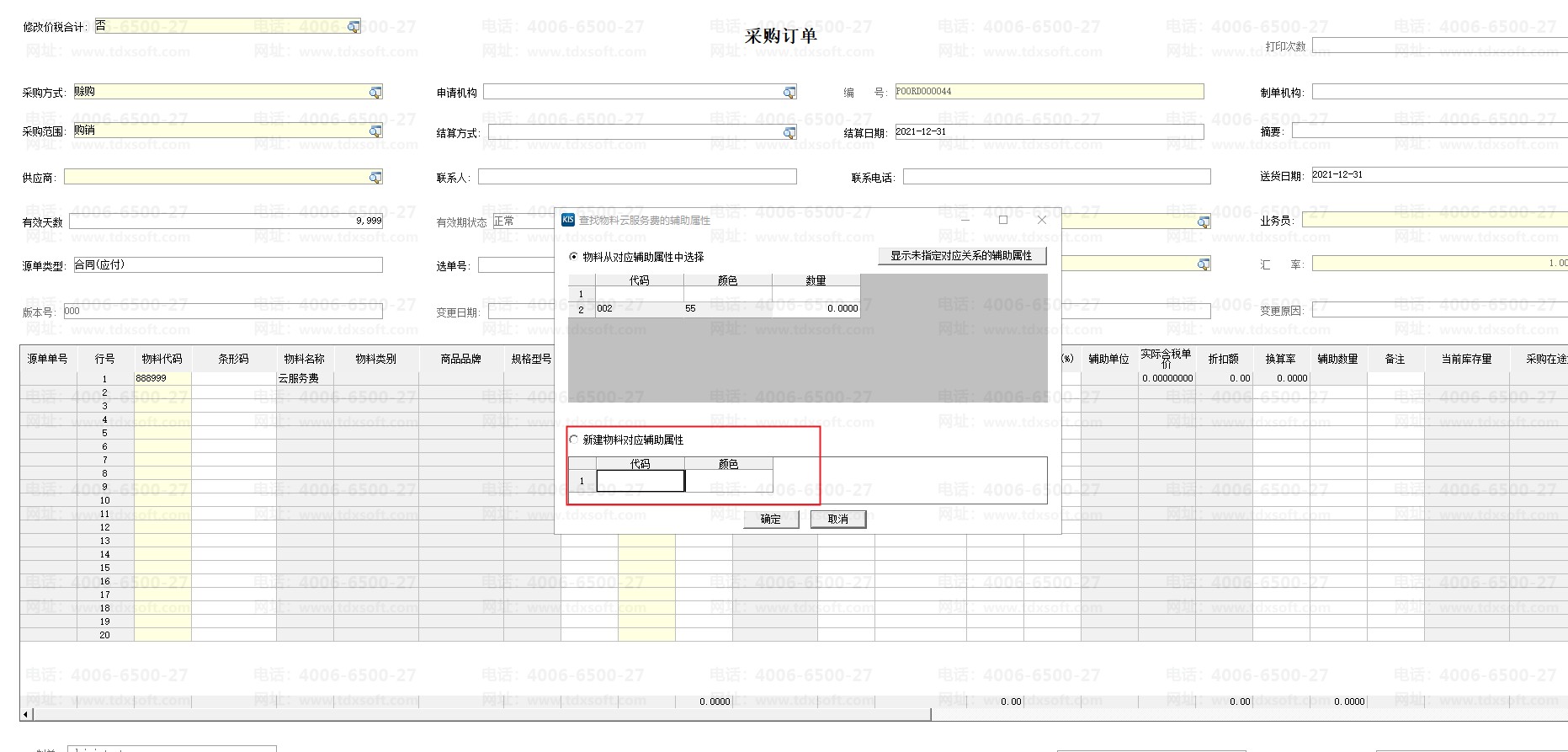Click the 取消 button
This screenshot has height=752, width=1568.
[x=837, y=519]
